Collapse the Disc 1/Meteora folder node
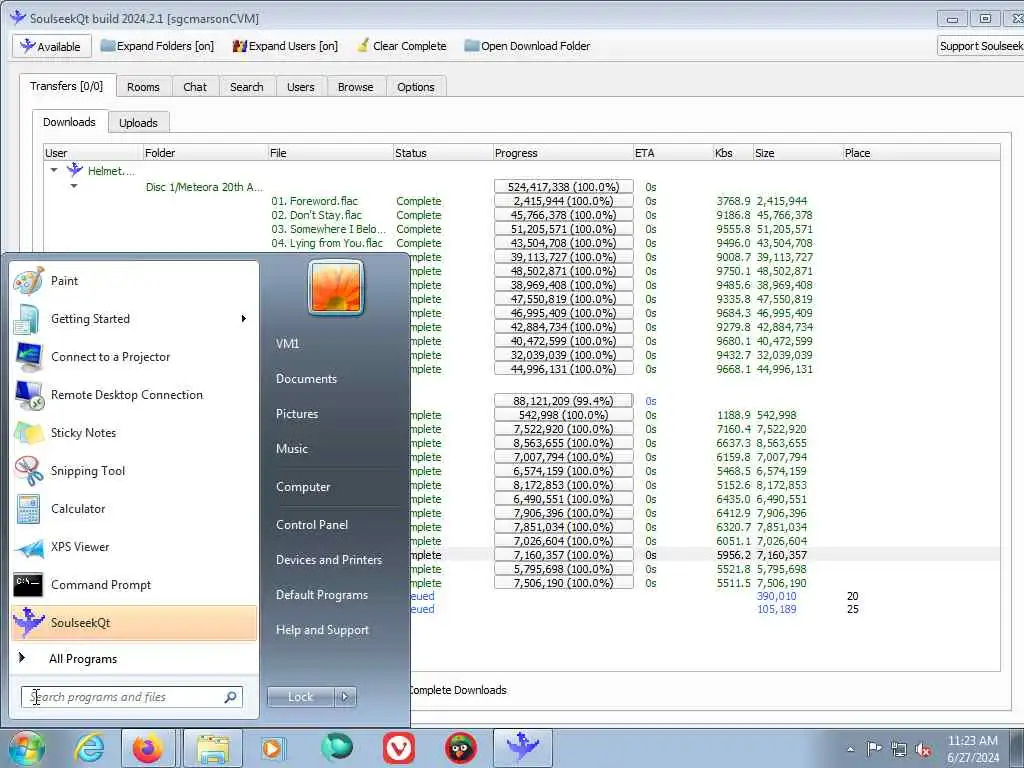Screen dimensions: 1024x768 (74, 186)
